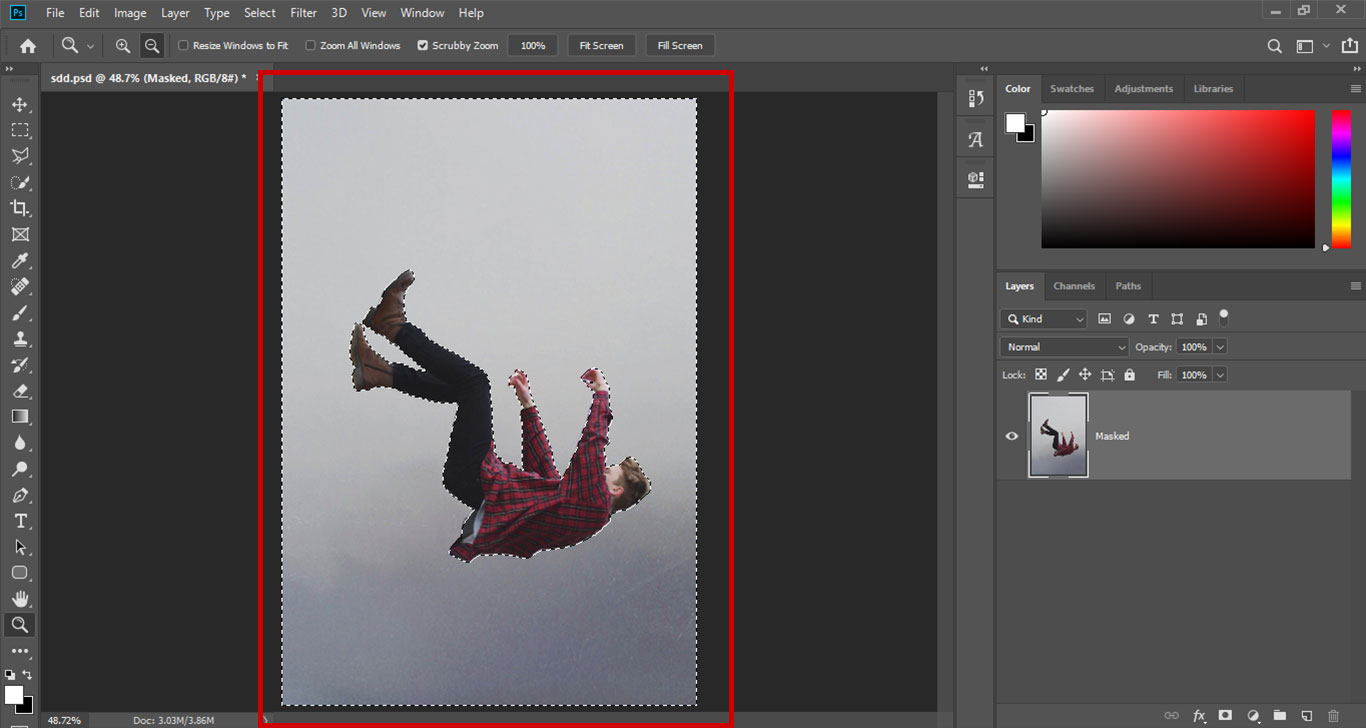Select the Clone Stamp tool
This screenshot has width=1366, height=728.
(20, 338)
